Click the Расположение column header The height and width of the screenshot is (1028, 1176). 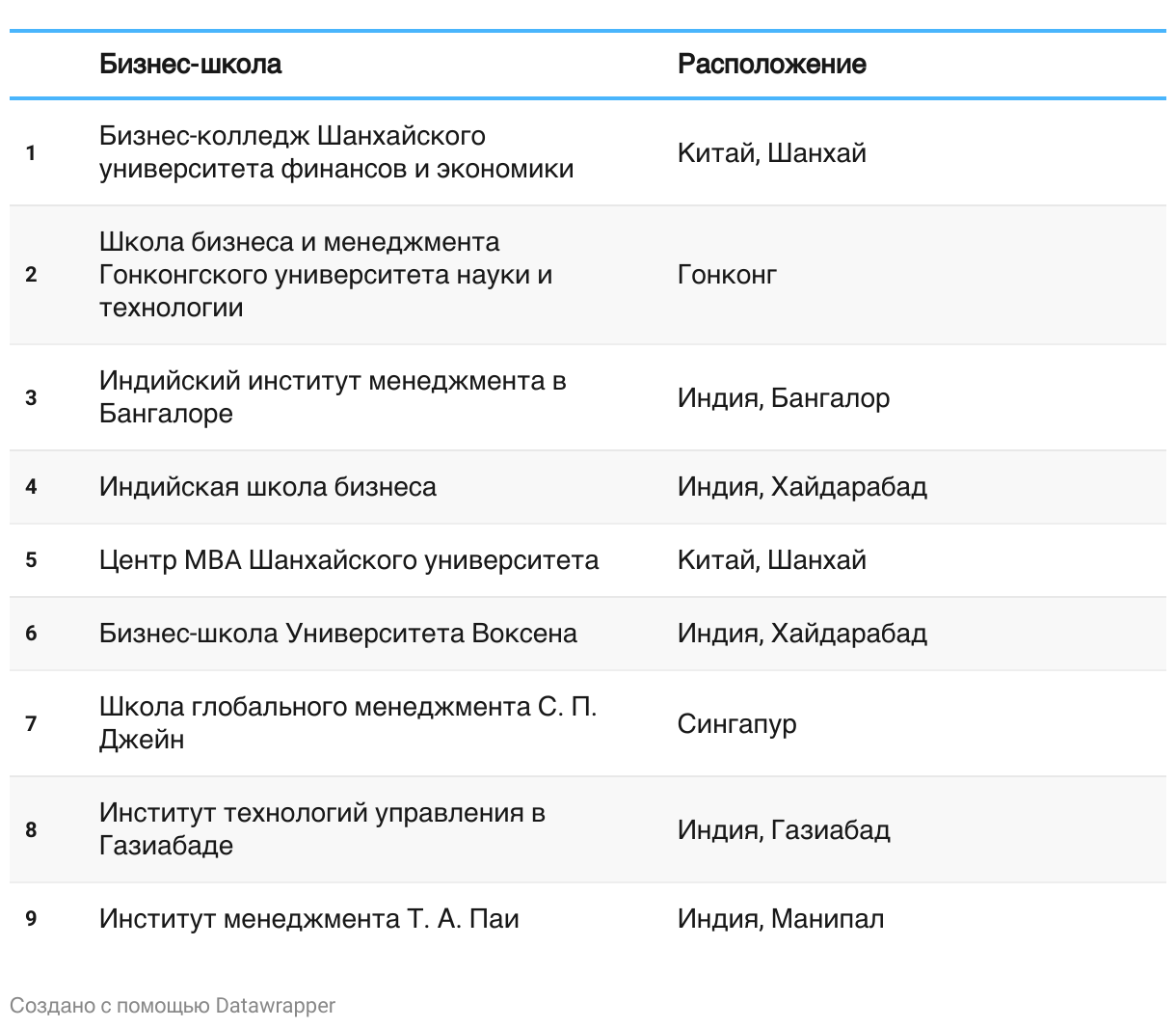pos(771,65)
